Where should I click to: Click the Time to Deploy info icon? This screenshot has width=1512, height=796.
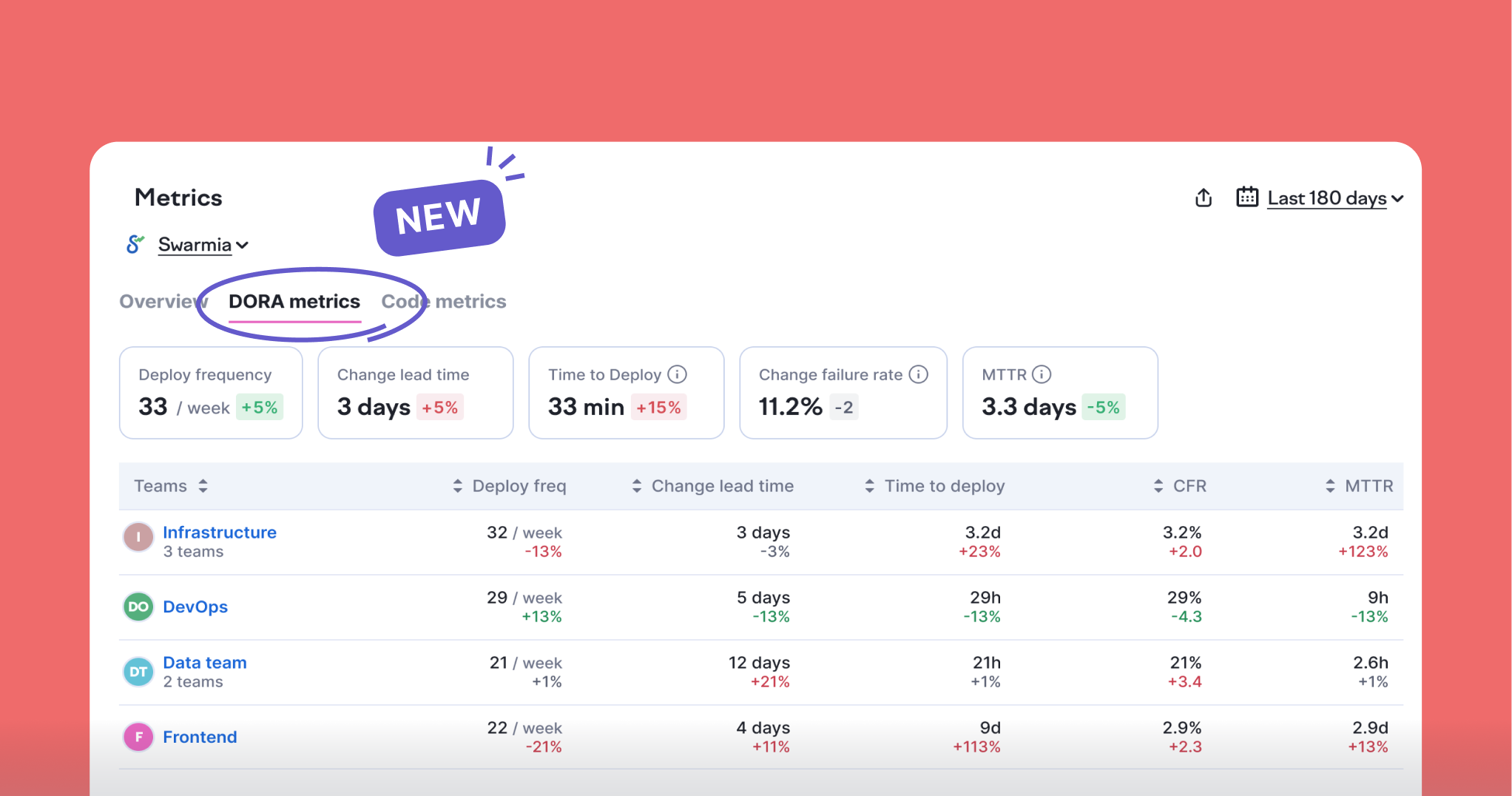pyautogui.click(x=677, y=374)
